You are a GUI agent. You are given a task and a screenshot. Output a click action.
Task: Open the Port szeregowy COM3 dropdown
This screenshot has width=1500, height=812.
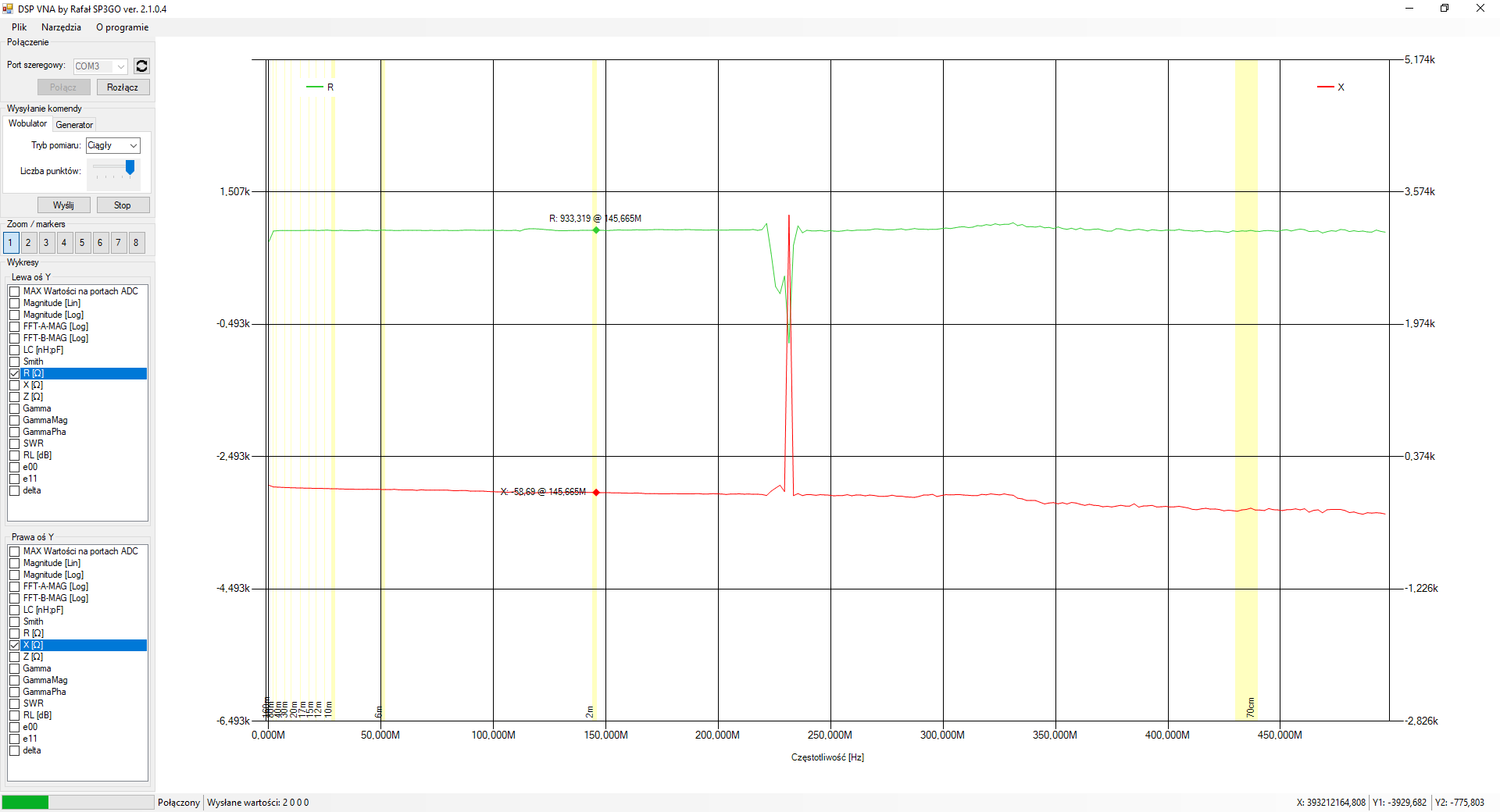(101, 66)
